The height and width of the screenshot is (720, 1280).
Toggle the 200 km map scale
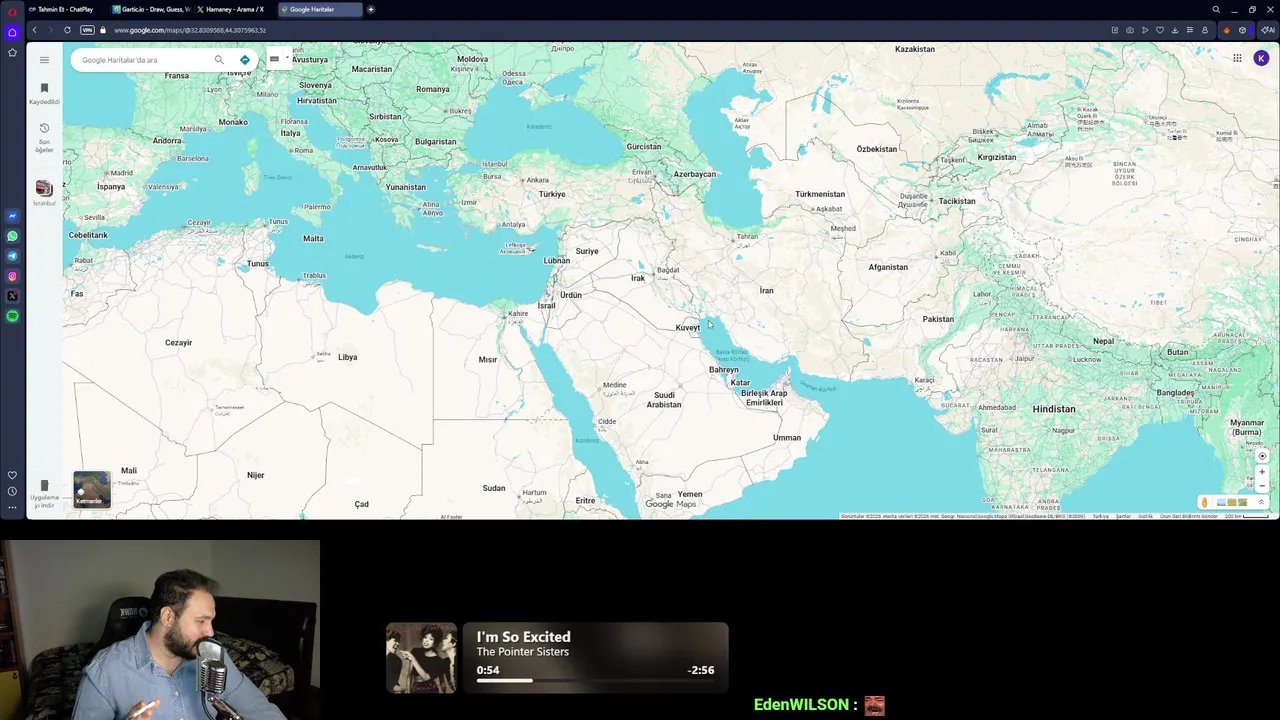click(x=1247, y=516)
